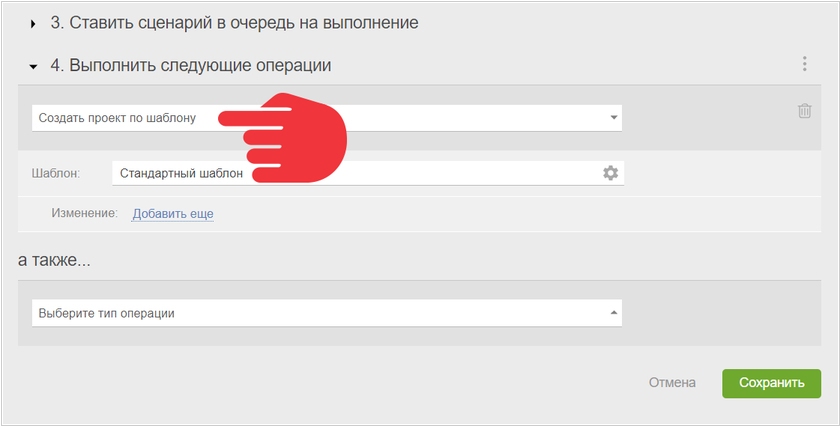This screenshot has width=840, height=426.
Task: Click the Шаблон: label
Action: pyautogui.click(x=56, y=174)
